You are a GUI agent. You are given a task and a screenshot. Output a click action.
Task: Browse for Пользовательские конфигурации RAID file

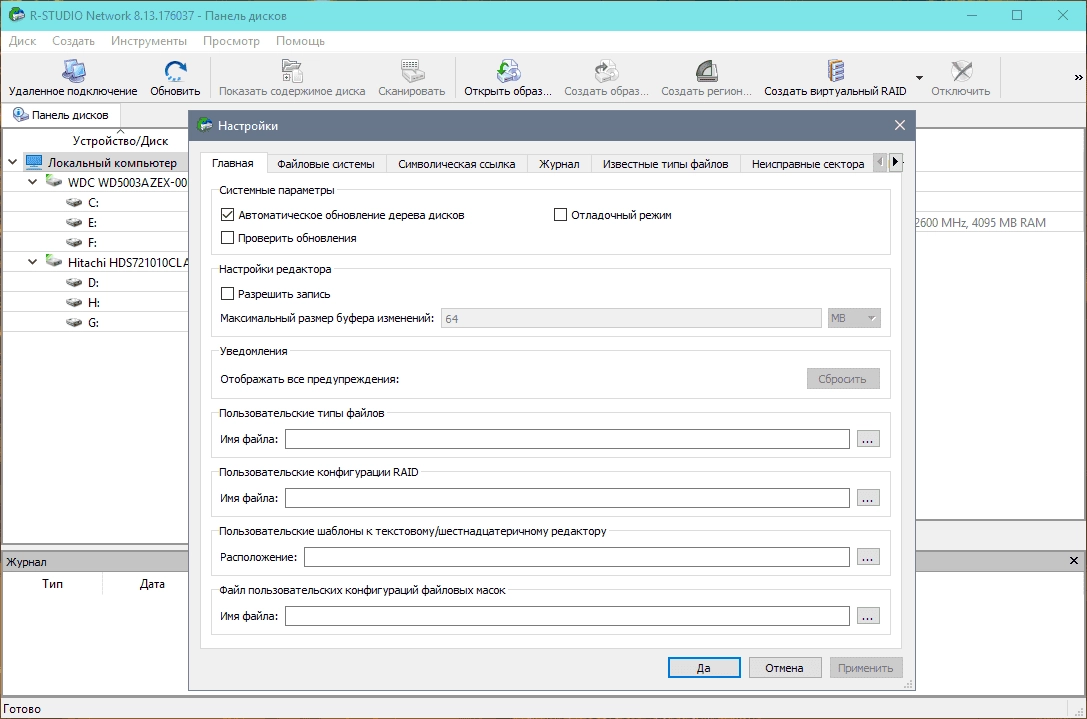[868, 498]
